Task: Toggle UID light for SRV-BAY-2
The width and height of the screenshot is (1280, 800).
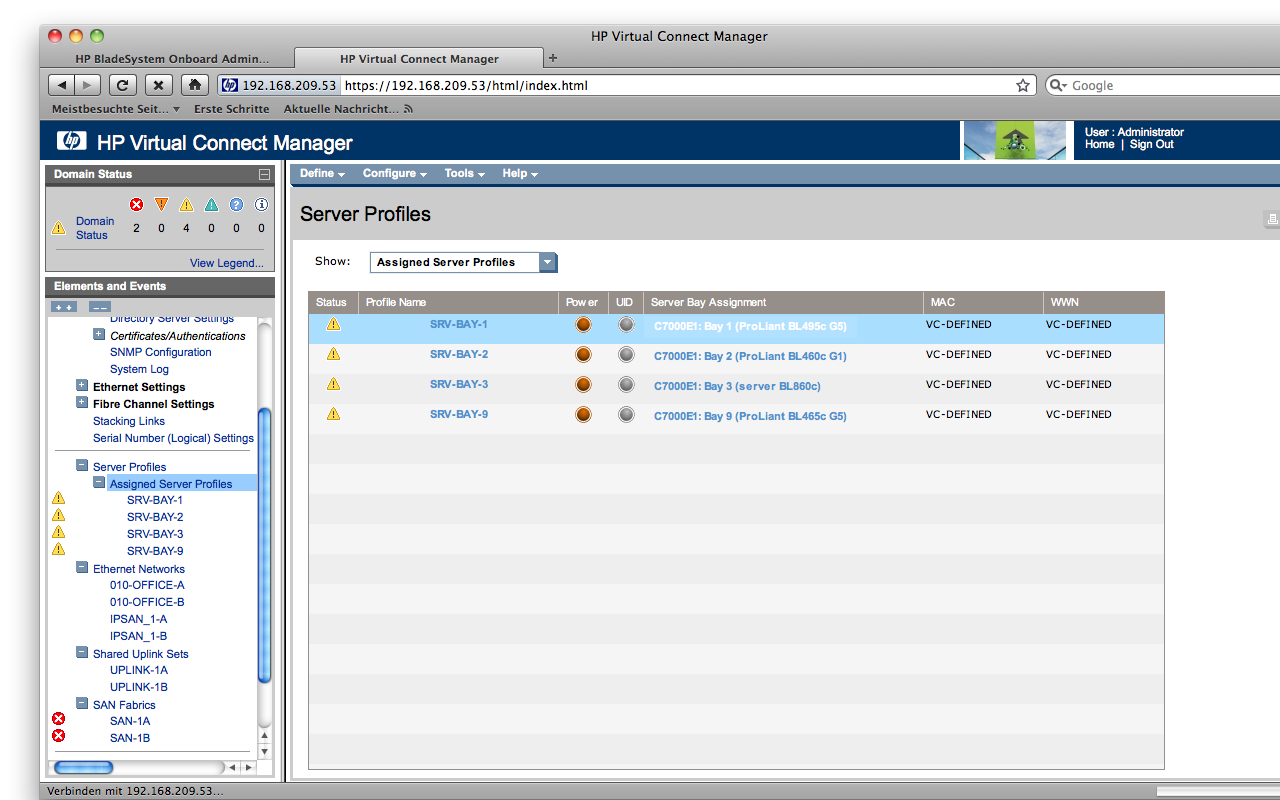Action: [x=626, y=355]
